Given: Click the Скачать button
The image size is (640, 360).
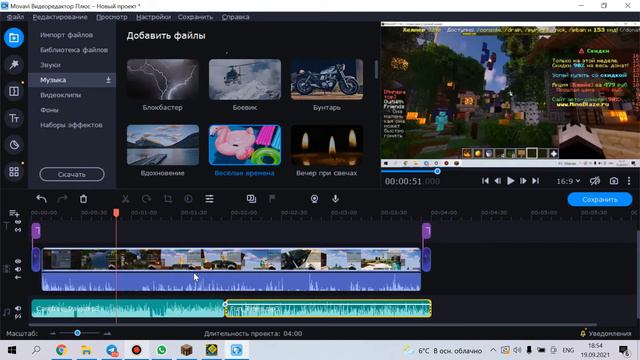Looking at the screenshot, I should pos(72,174).
